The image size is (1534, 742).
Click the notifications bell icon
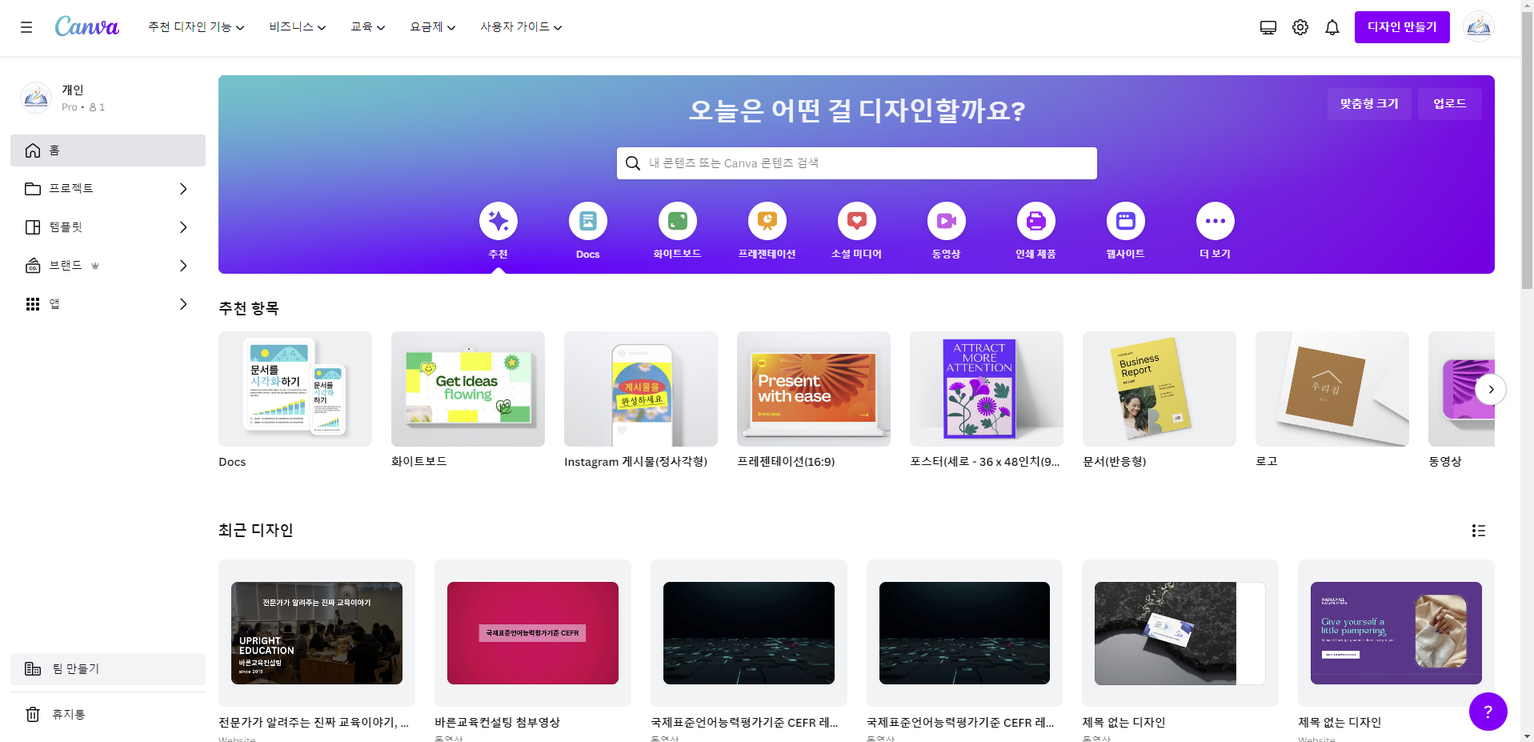coord(1332,28)
